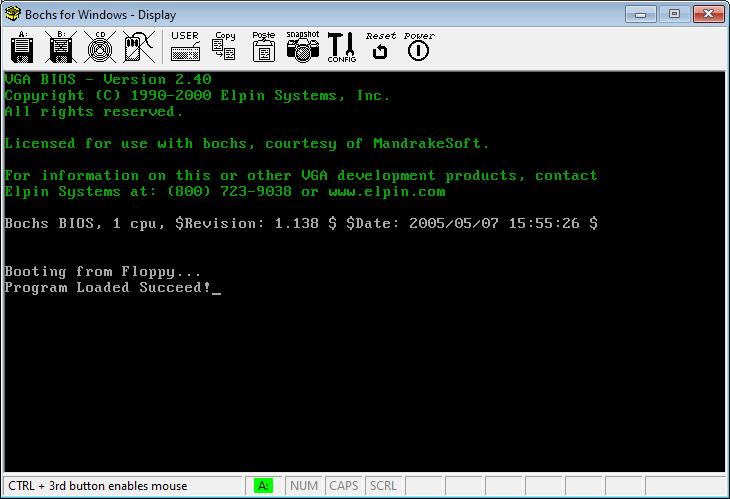Viewport: 730px width, 499px height.
Task: Minimize the Bochs window
Action: tap(641, 14)
